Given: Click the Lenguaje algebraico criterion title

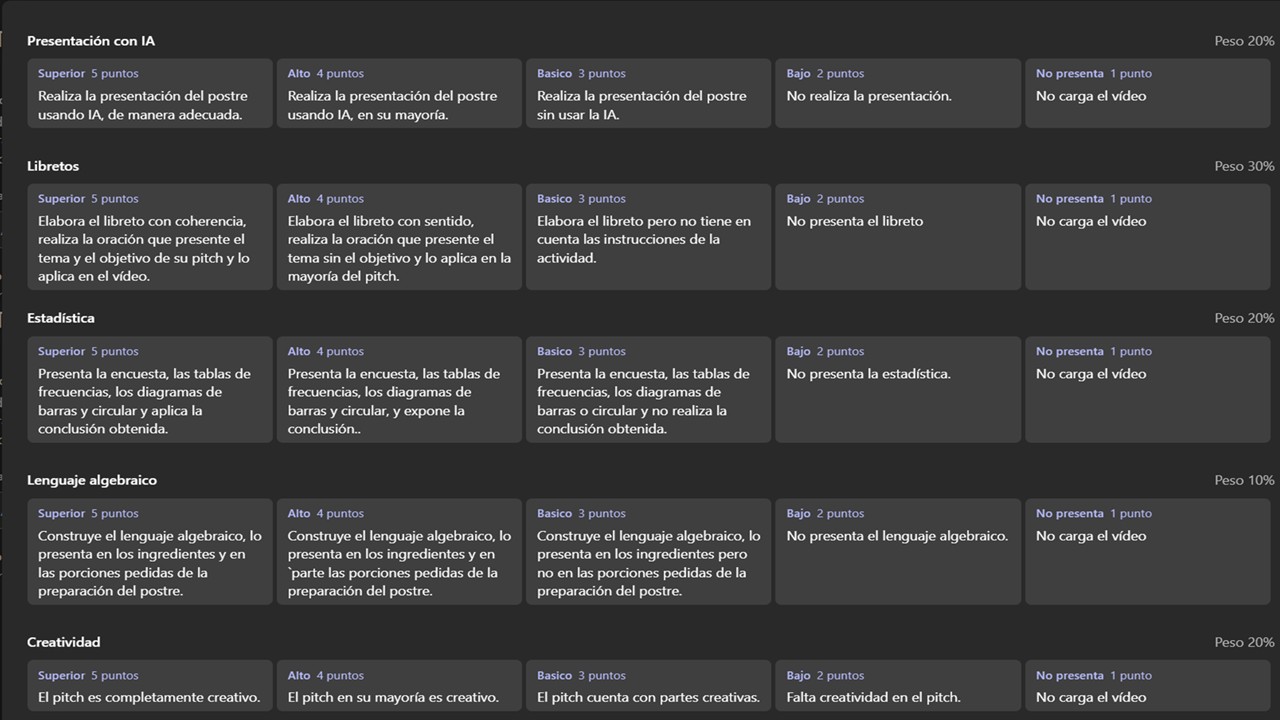Looking at the screenshot, I should [92, 480].
